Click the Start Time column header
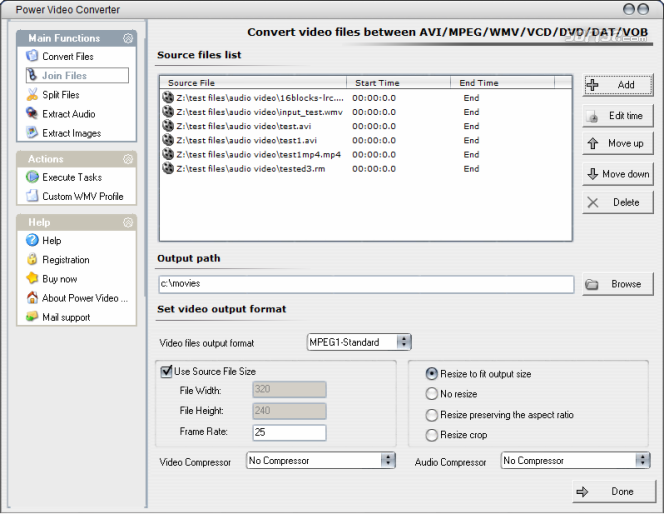The width and height of the screenshot is (664, 514). (x=398, y=83)
